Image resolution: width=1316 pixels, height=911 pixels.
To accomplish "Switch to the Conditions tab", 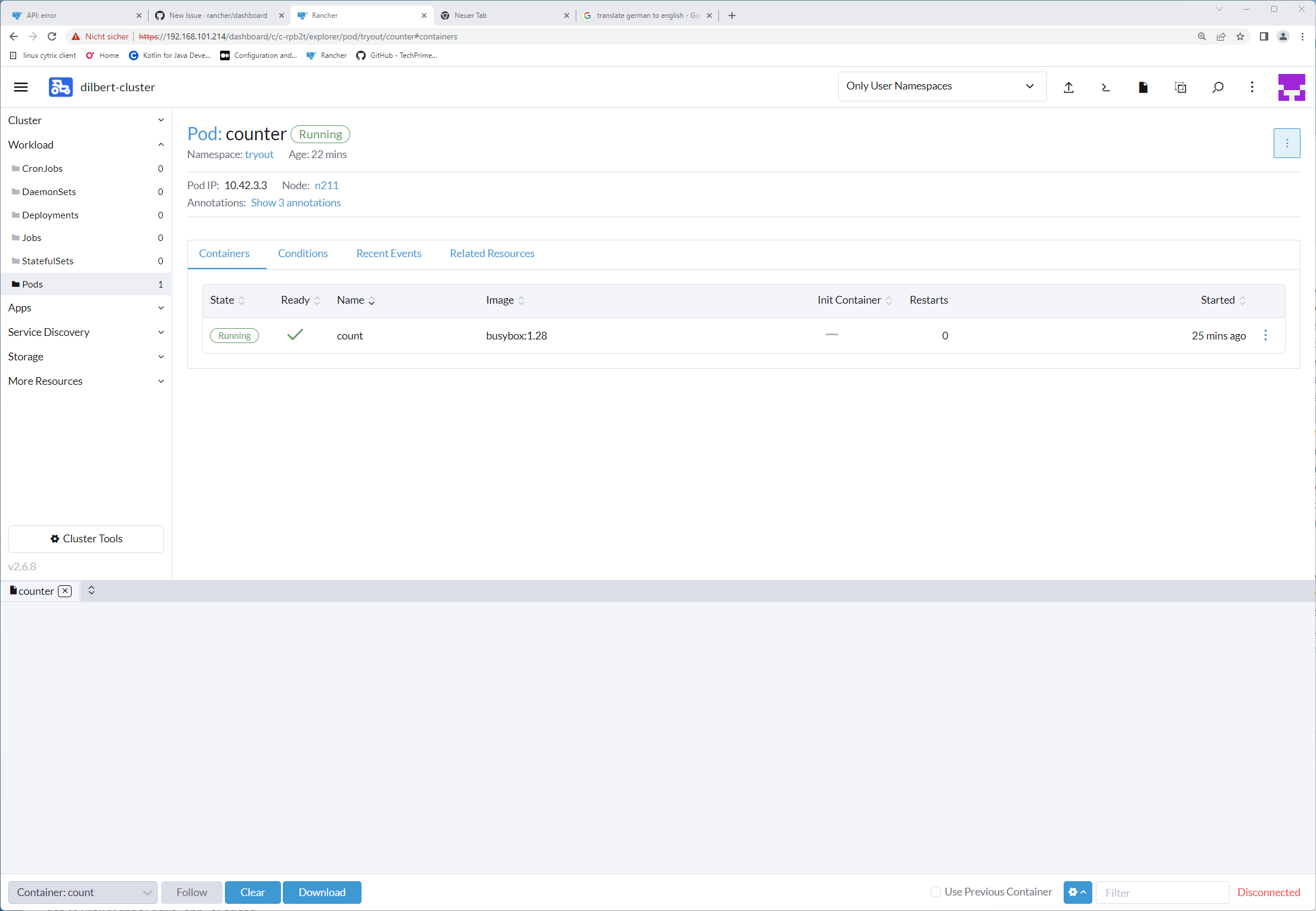I will coord(302,253).
